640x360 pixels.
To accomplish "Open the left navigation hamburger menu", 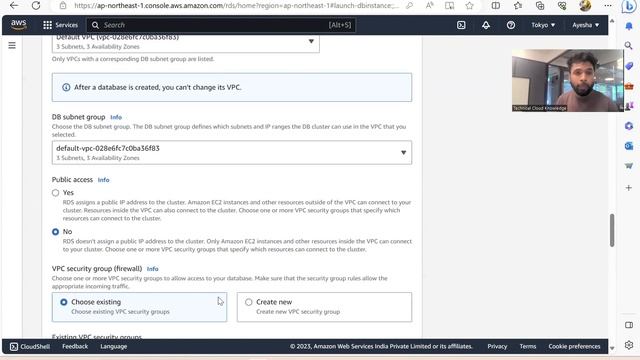I will [12, 45].
